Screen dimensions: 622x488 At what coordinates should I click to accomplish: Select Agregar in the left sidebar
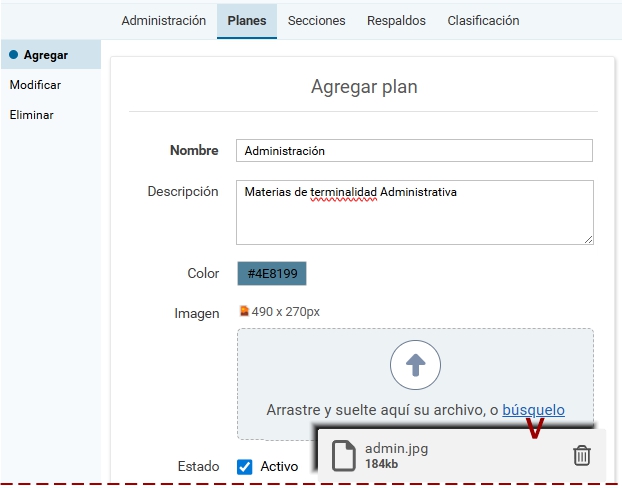tap(45, 55)
